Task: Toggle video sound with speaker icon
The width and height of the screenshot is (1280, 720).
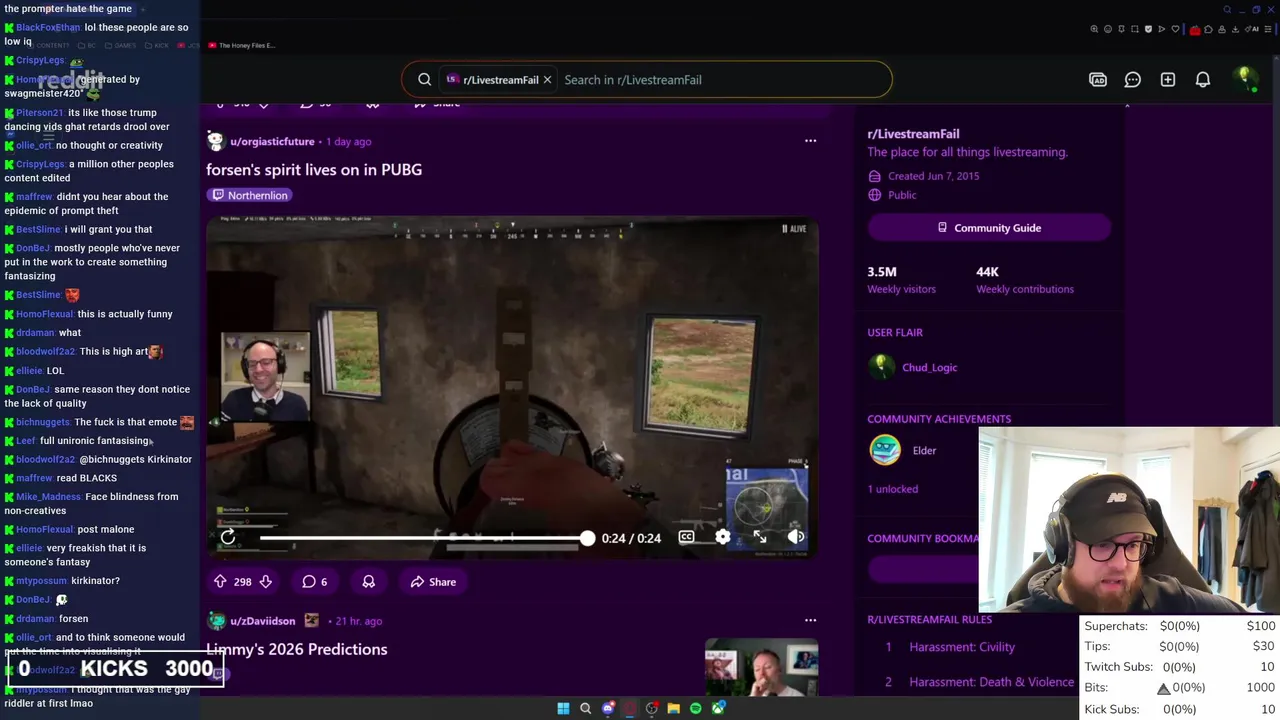Action: 796,537
